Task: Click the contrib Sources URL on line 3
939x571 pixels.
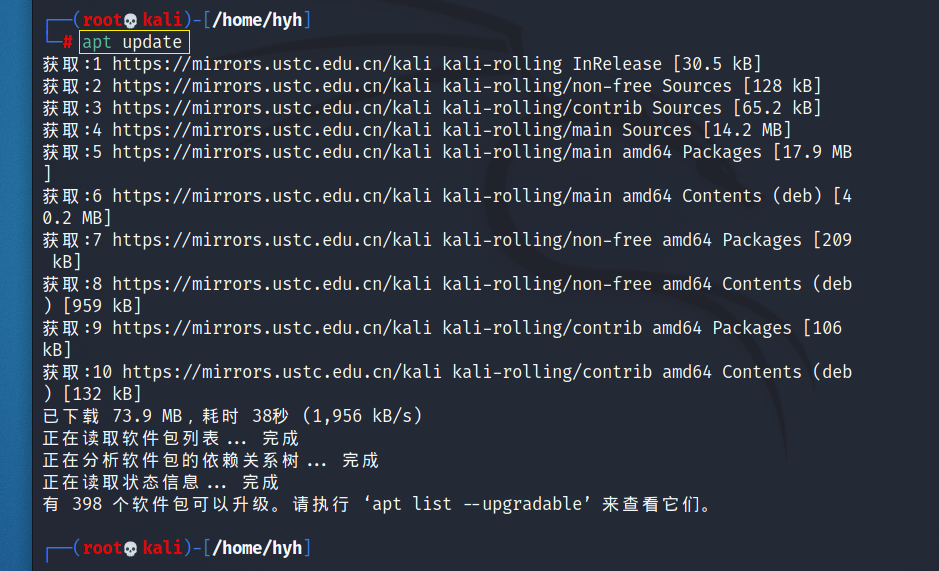Action: point(271,108)
